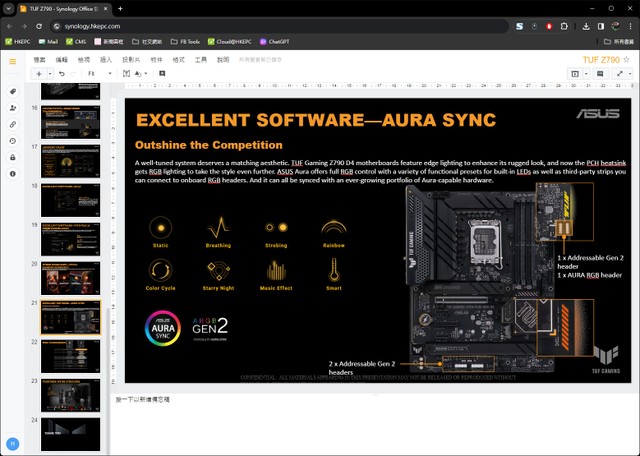
Task: Open the 投影片 (Slide) menu
Action: (131, 60)
